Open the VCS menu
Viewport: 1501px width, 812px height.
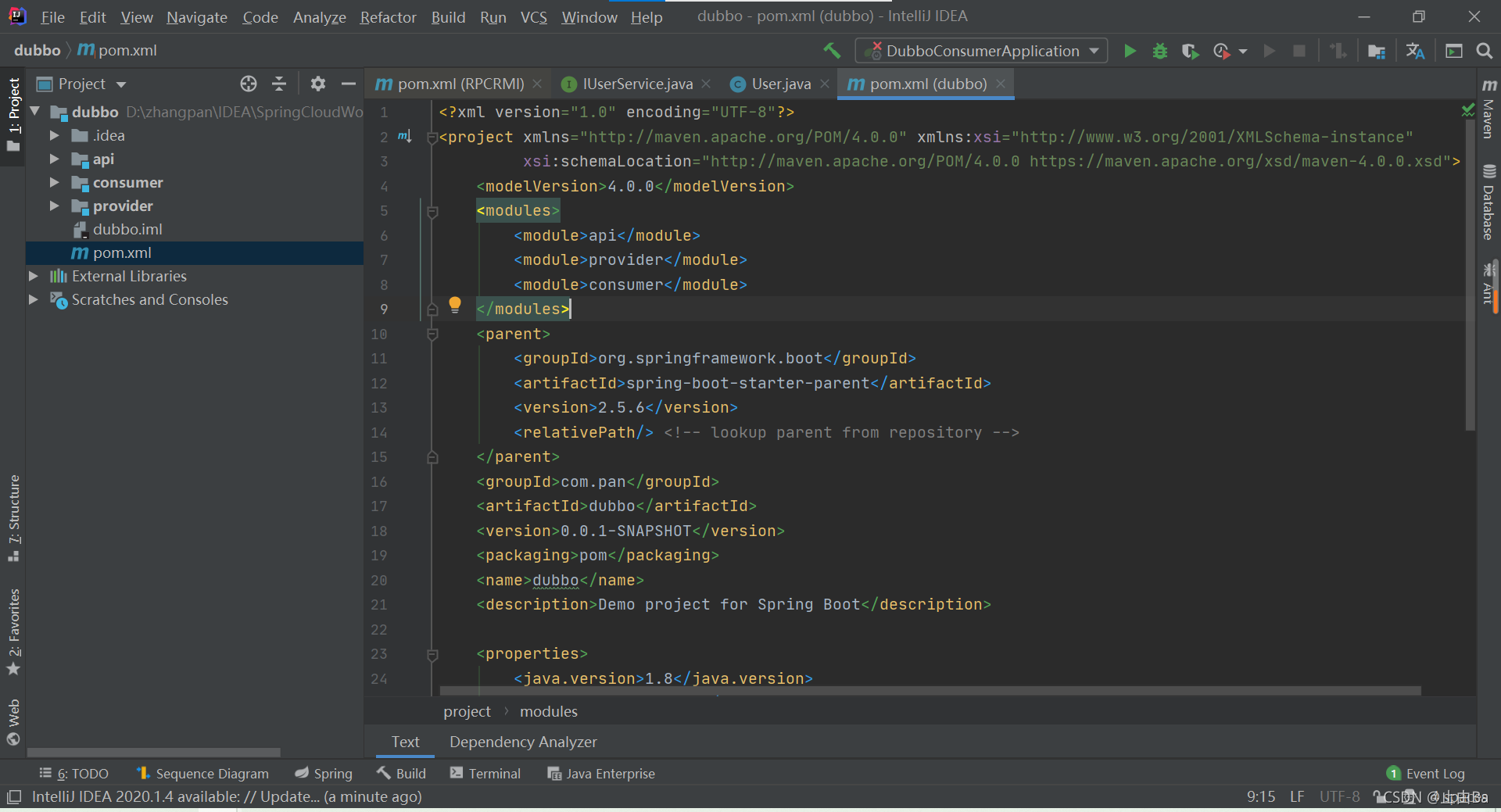(534, 17)
